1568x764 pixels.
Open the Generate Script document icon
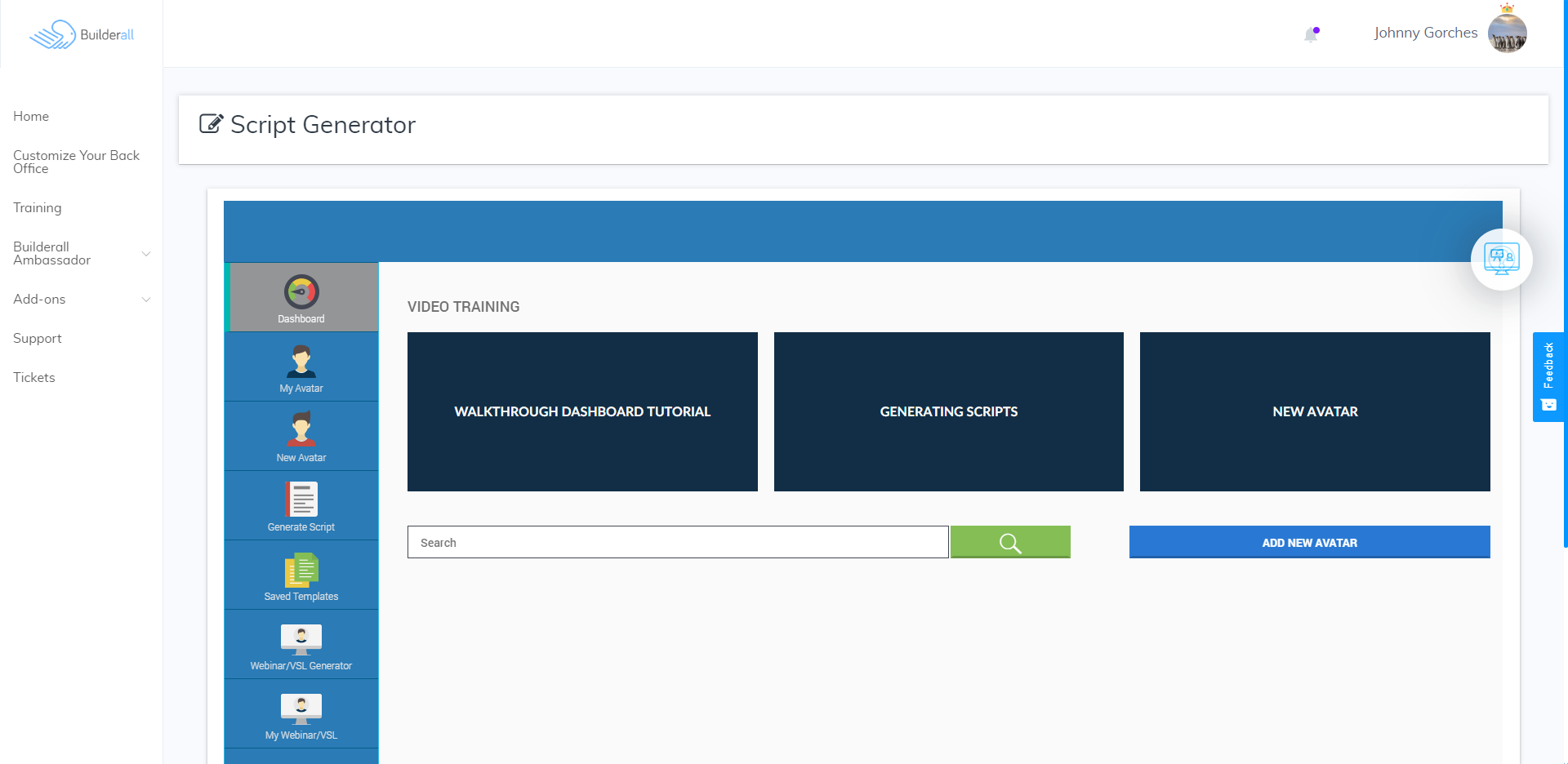pos(301,500)
